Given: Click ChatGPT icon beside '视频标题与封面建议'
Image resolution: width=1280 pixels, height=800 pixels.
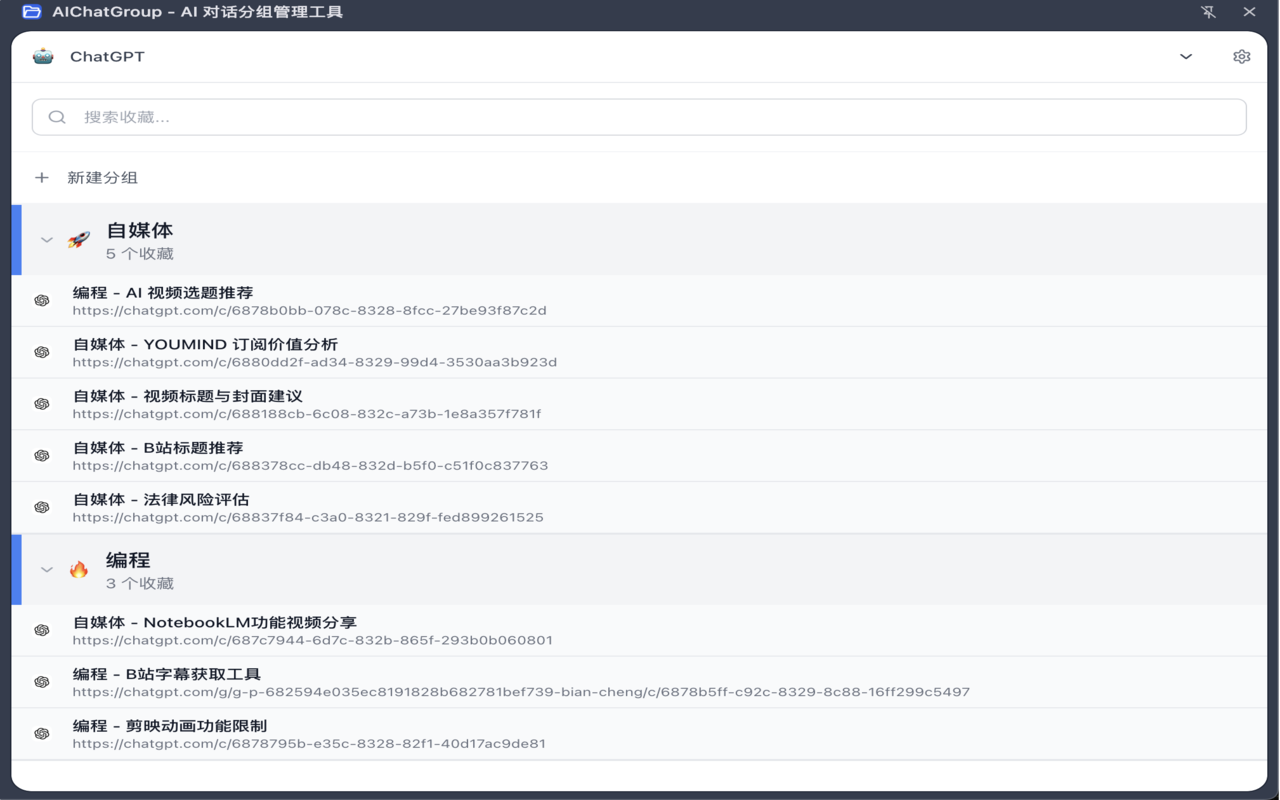Looking at the screenshot, I should pos(42,404).
